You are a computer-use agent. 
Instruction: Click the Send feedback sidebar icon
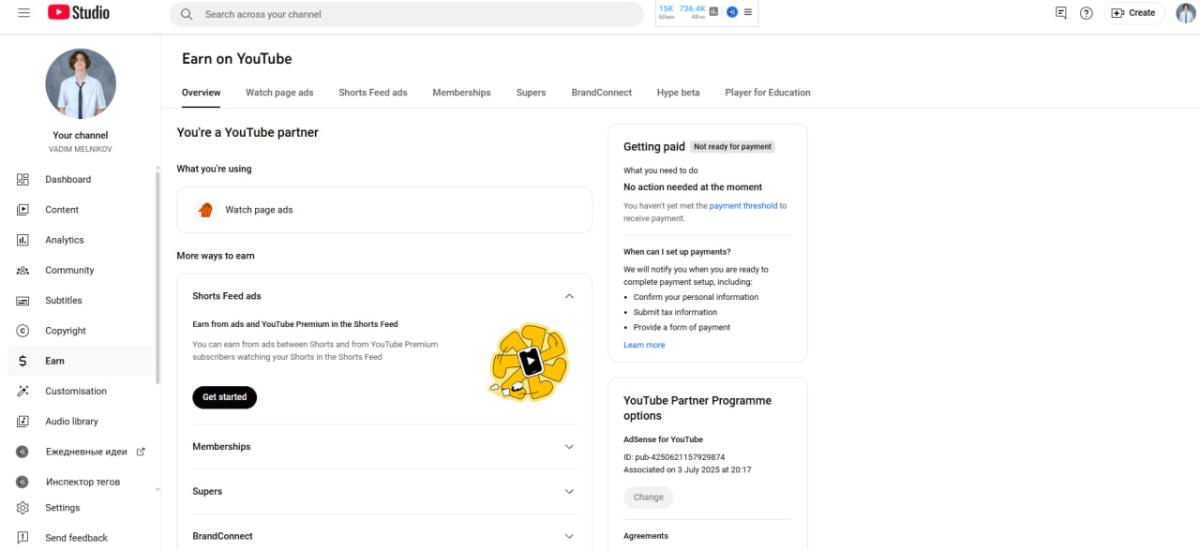23,538
